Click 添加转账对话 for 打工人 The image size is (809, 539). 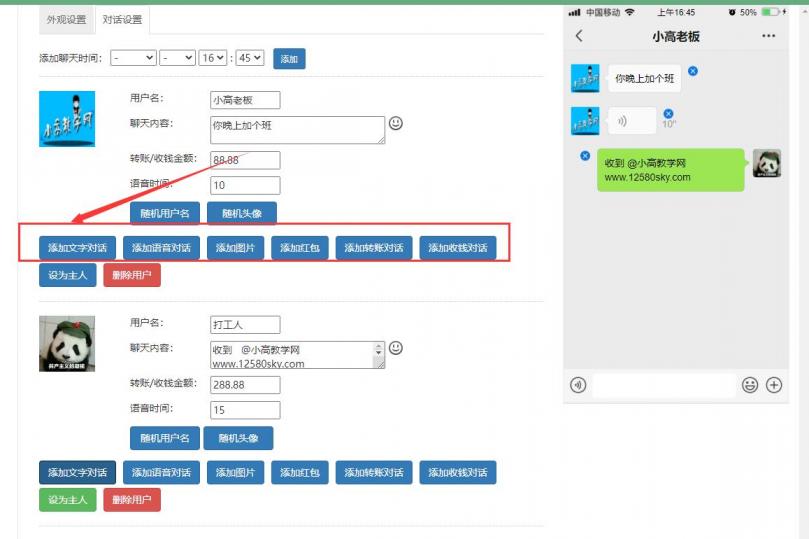374,472
